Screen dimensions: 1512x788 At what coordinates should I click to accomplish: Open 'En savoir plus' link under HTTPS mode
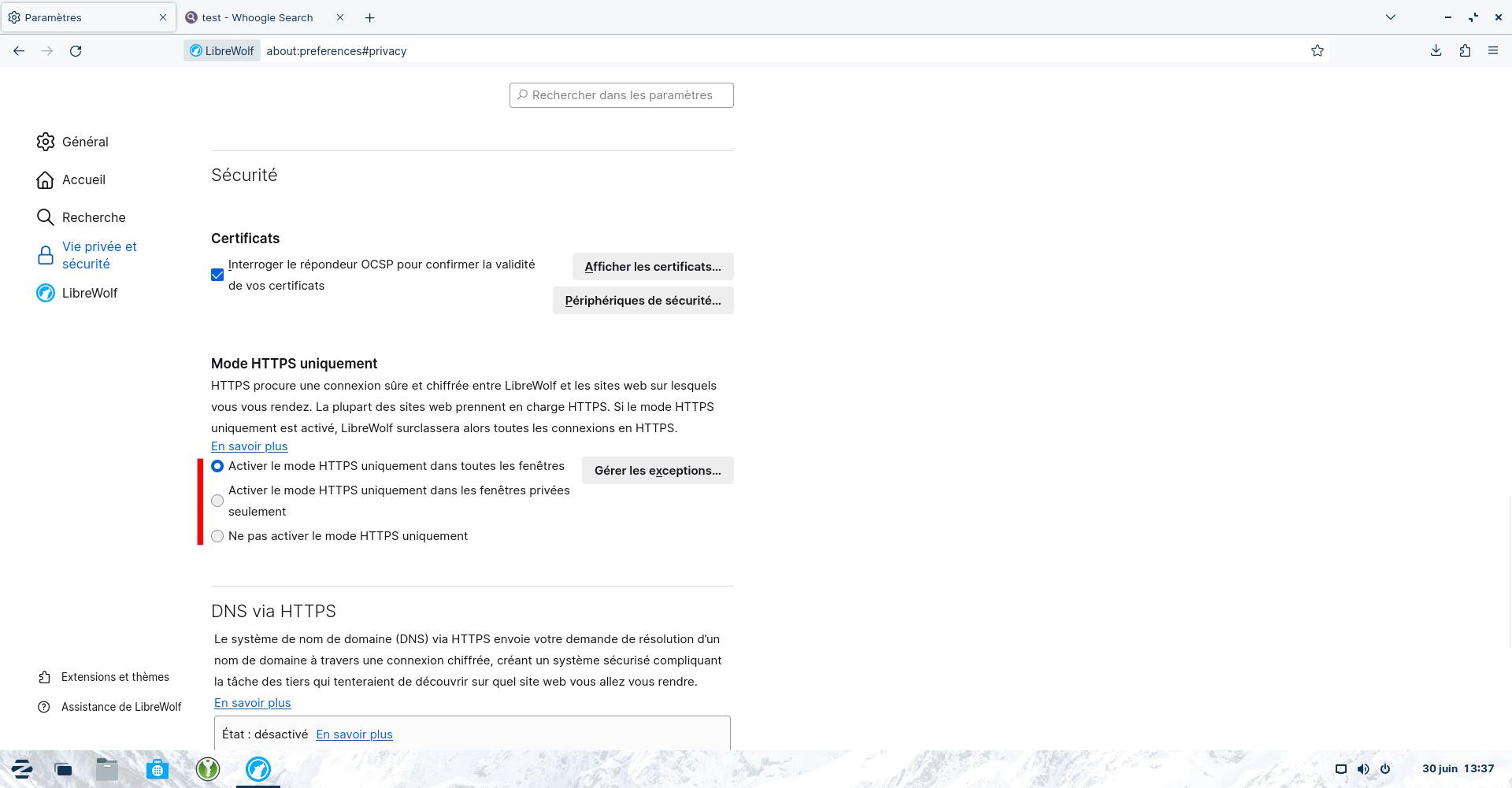pos(249,446)
